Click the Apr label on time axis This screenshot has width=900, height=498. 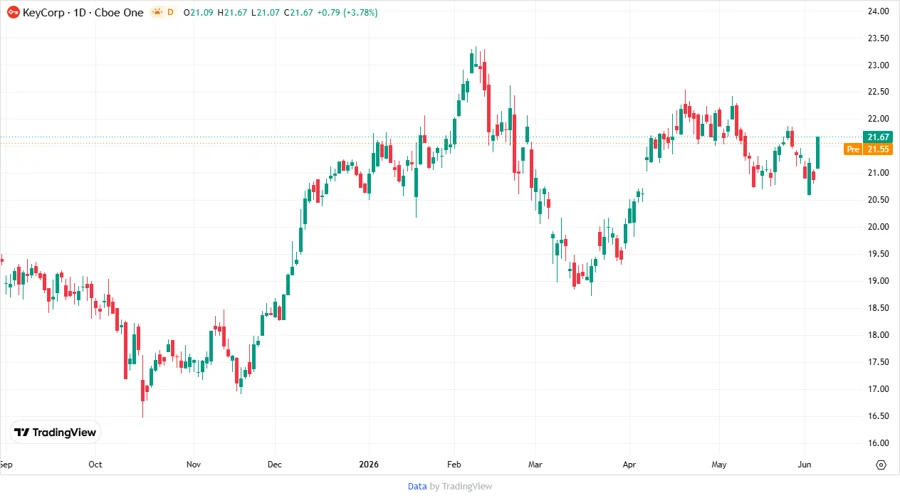(x=629, y=465)
